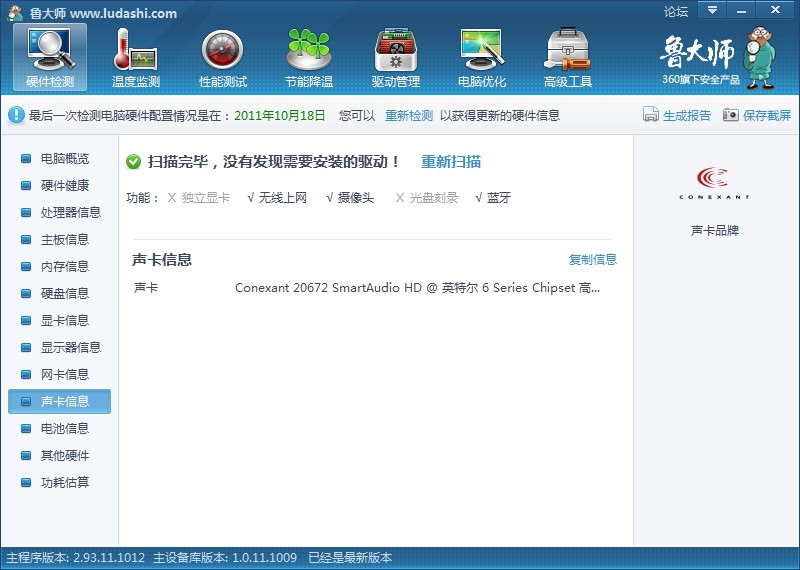800x570 pixels.
Task: Open the 硬件检测 hardware detection icon
Action: (50, 56)
